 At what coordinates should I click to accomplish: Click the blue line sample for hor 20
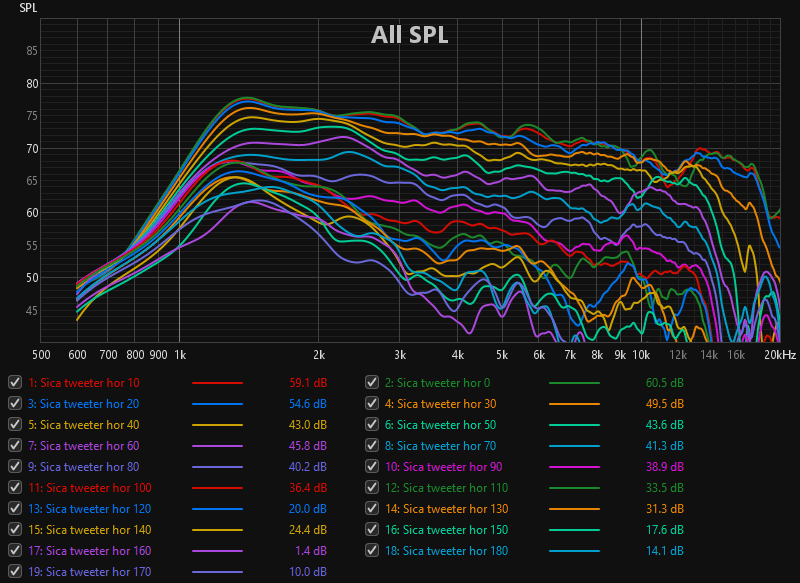(217, 403)
